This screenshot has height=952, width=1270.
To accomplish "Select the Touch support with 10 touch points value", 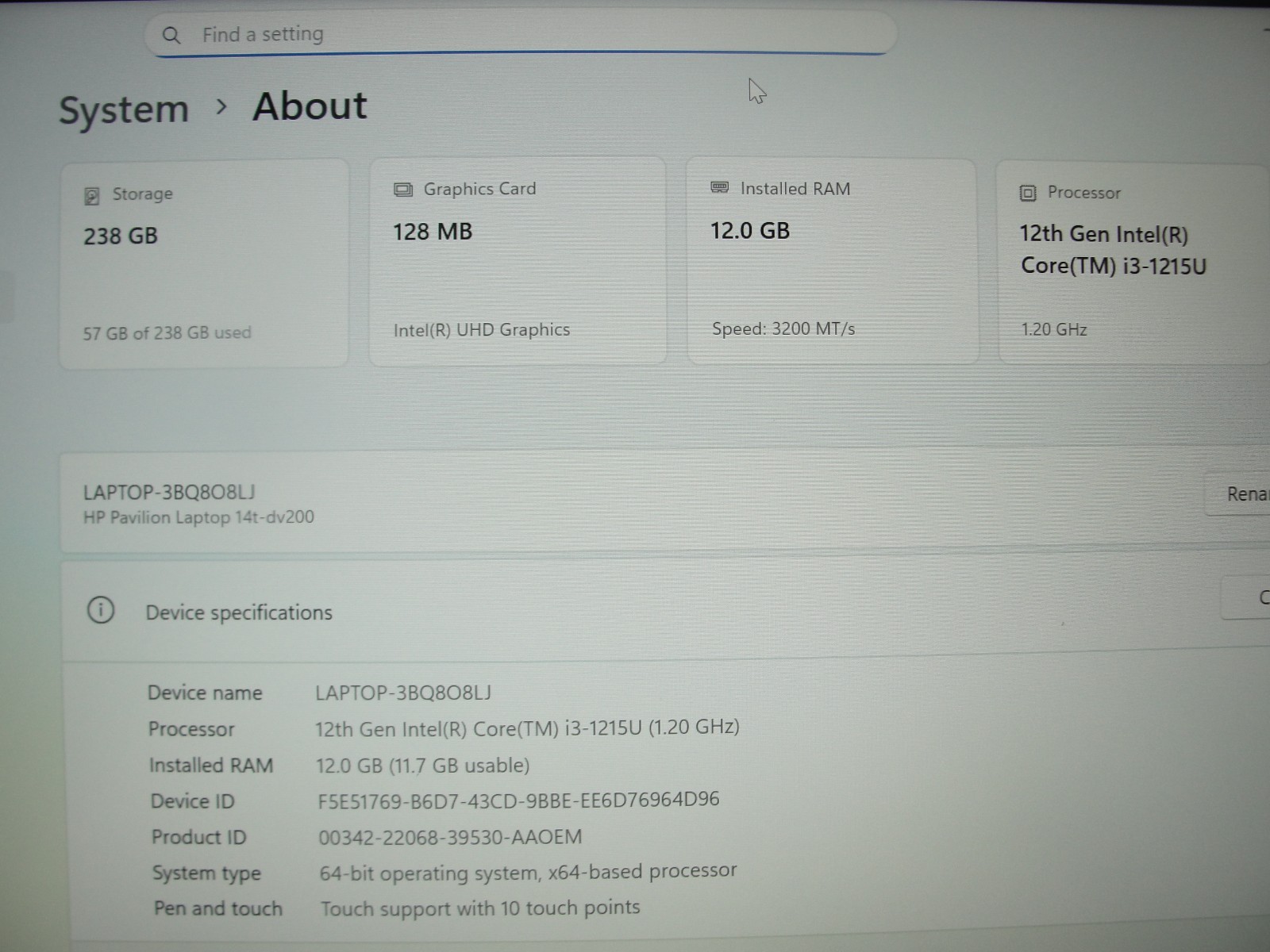I will pyautogui.click(x=480, y=908).
